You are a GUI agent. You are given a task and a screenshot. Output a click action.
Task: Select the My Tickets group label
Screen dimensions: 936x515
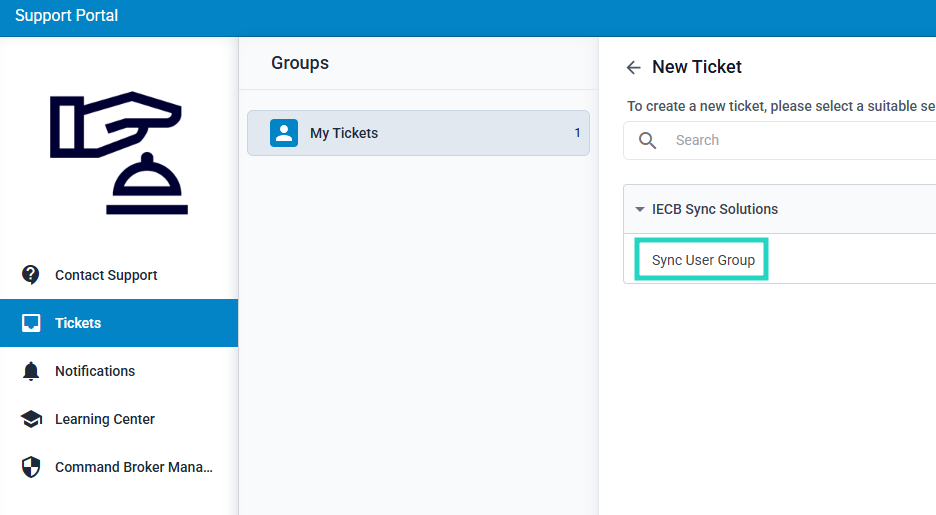[x=344, y=133]
